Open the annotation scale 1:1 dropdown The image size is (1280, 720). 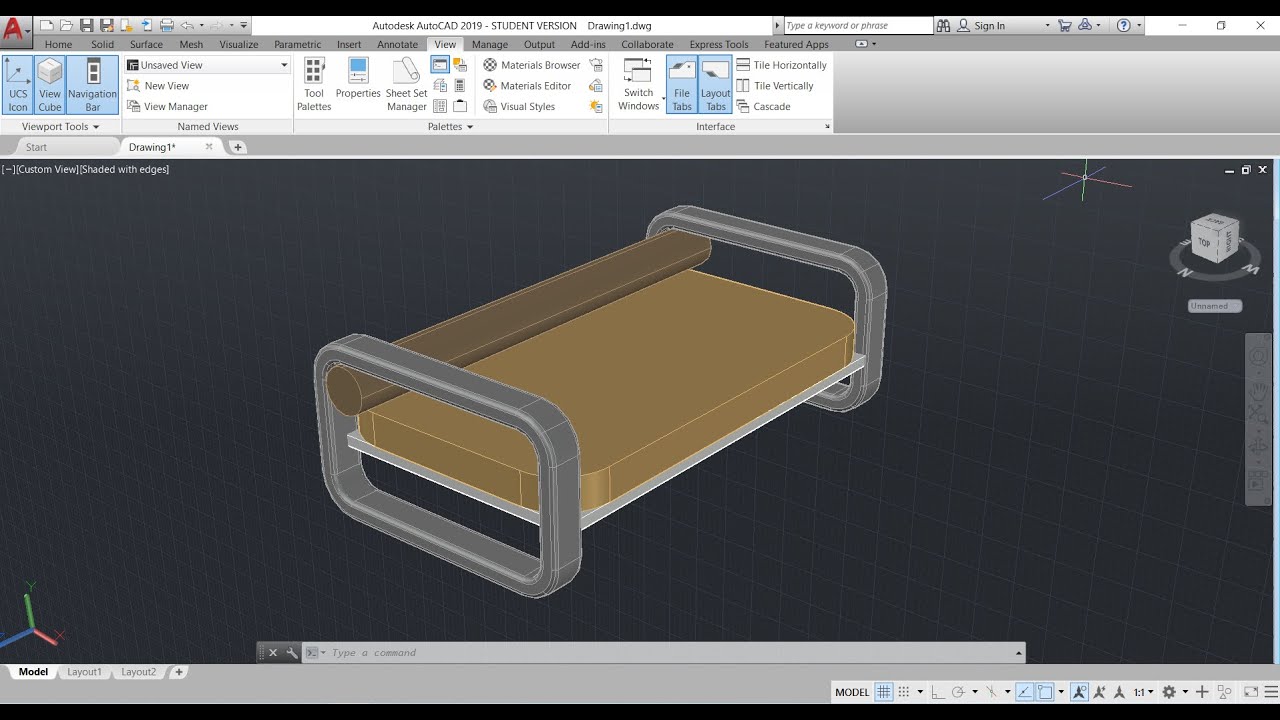pyautogui.click(x=1144, y=692)
